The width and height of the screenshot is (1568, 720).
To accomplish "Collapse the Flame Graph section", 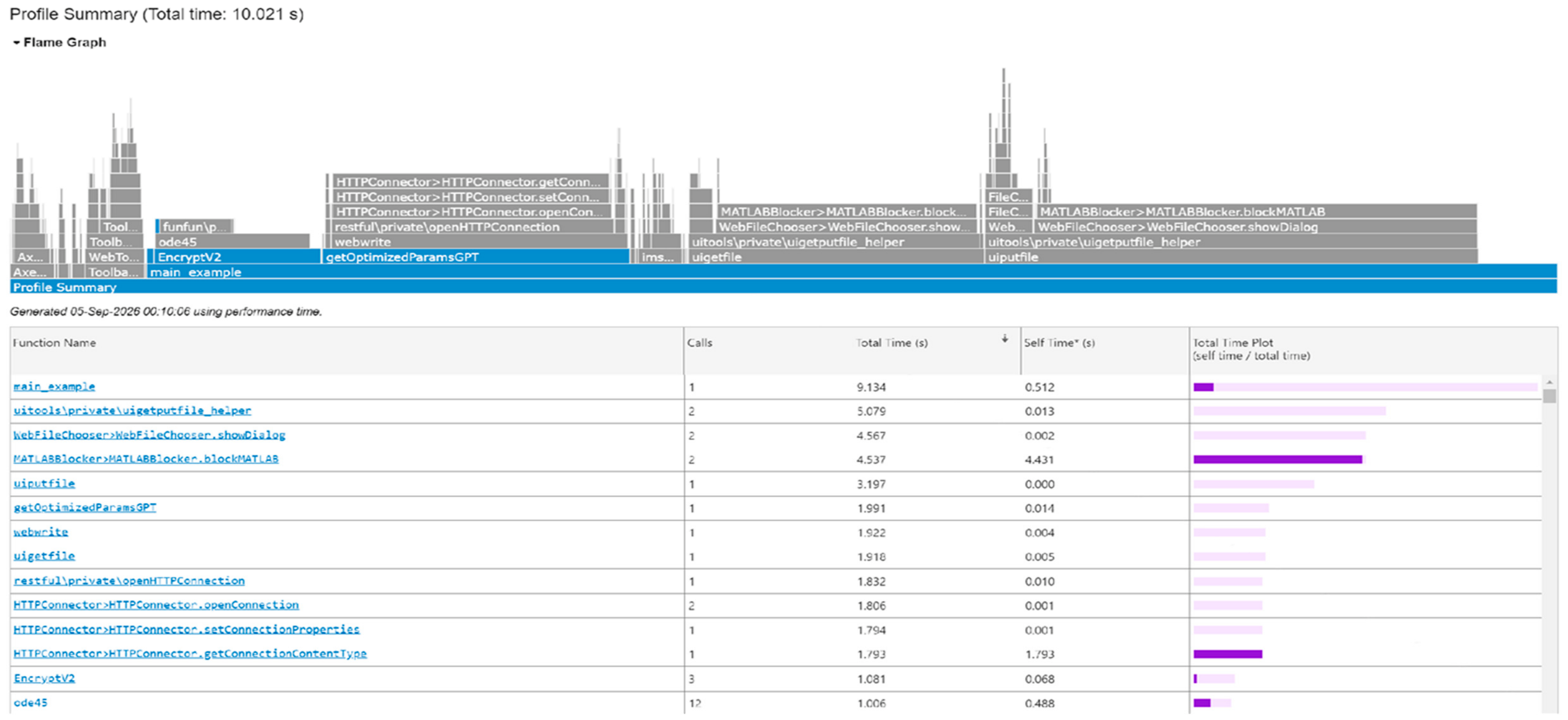I will point(16,43).
